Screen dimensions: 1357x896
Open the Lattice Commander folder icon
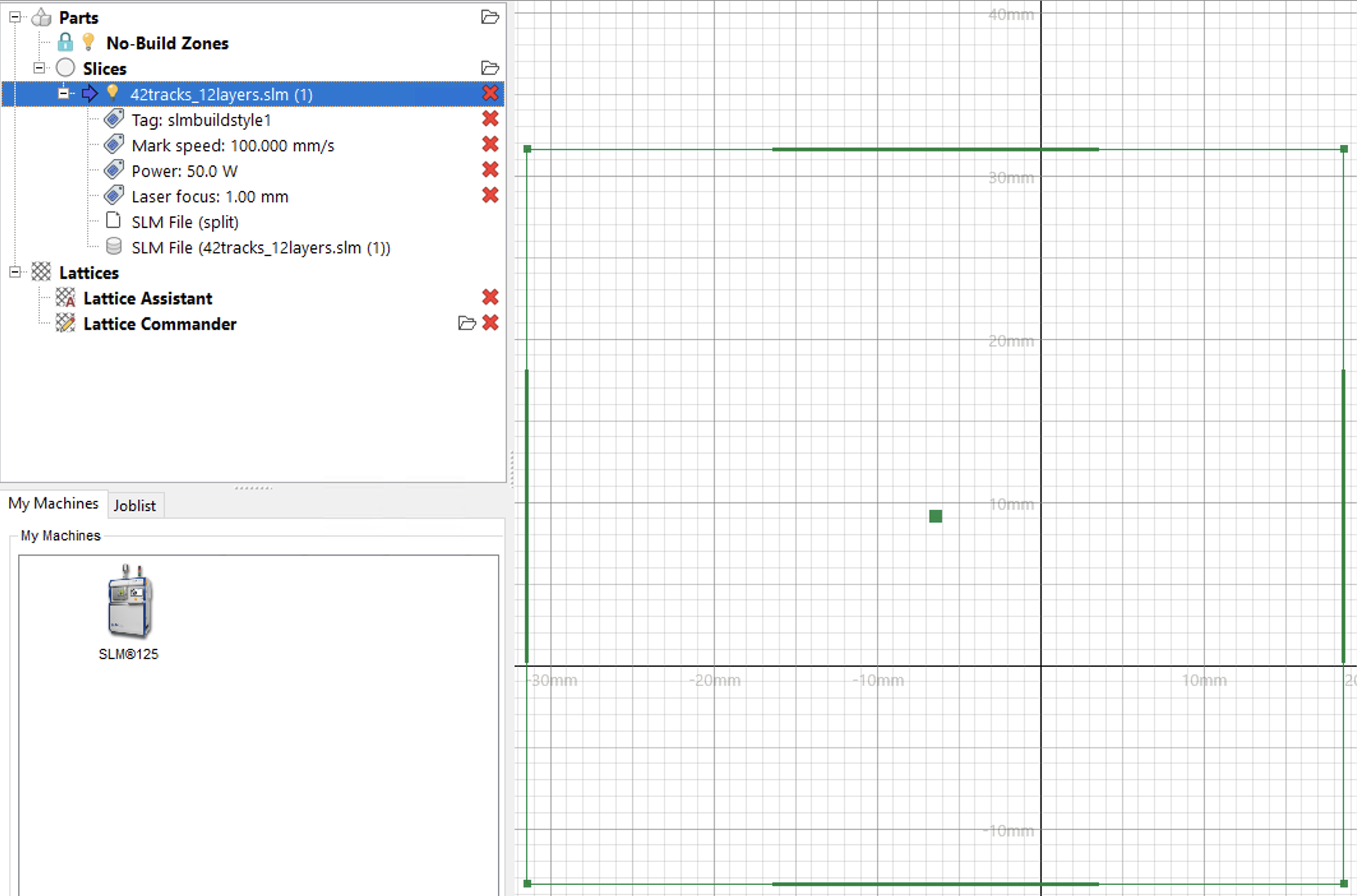coord(467,324)
